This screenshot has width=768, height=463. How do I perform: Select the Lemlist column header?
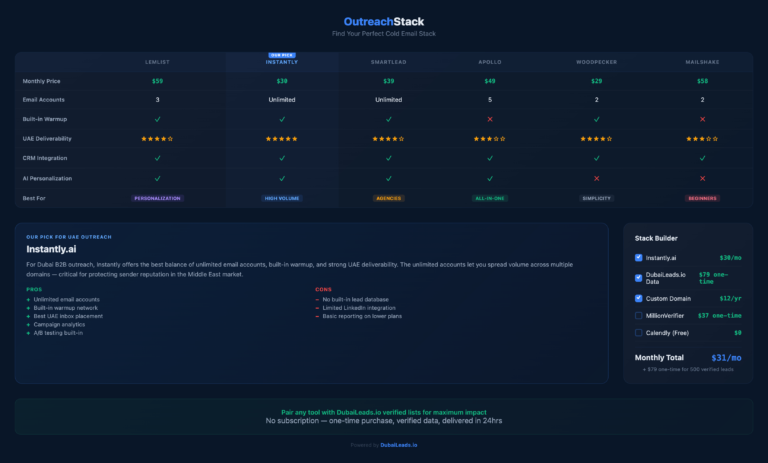(157, 62)
